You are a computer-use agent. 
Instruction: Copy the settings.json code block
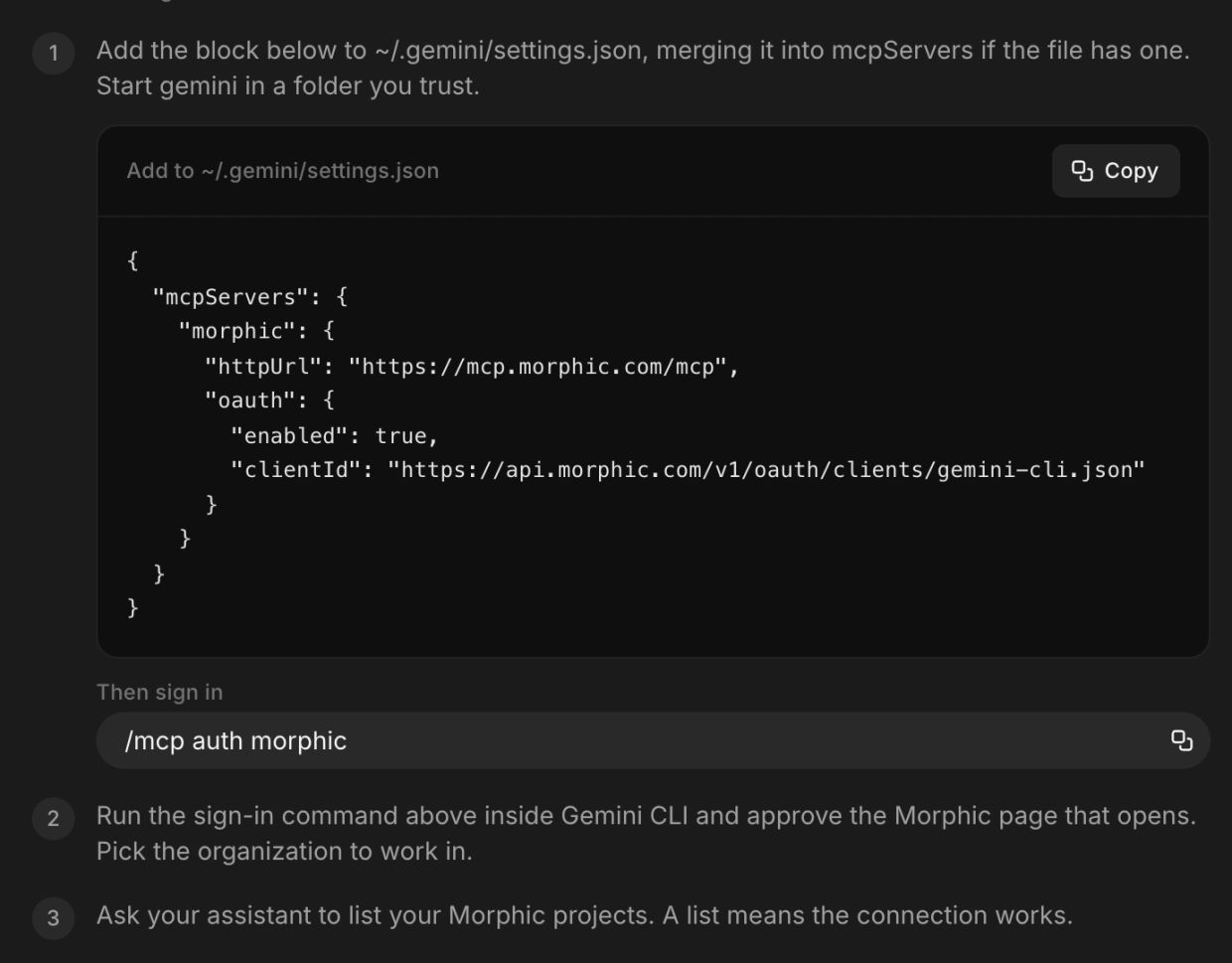1116,171
